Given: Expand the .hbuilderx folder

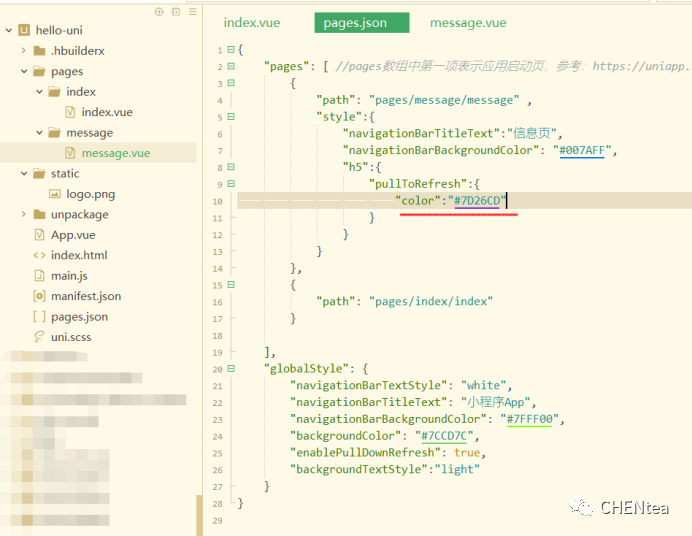Looking at the screenshot, I should (23, 51).
